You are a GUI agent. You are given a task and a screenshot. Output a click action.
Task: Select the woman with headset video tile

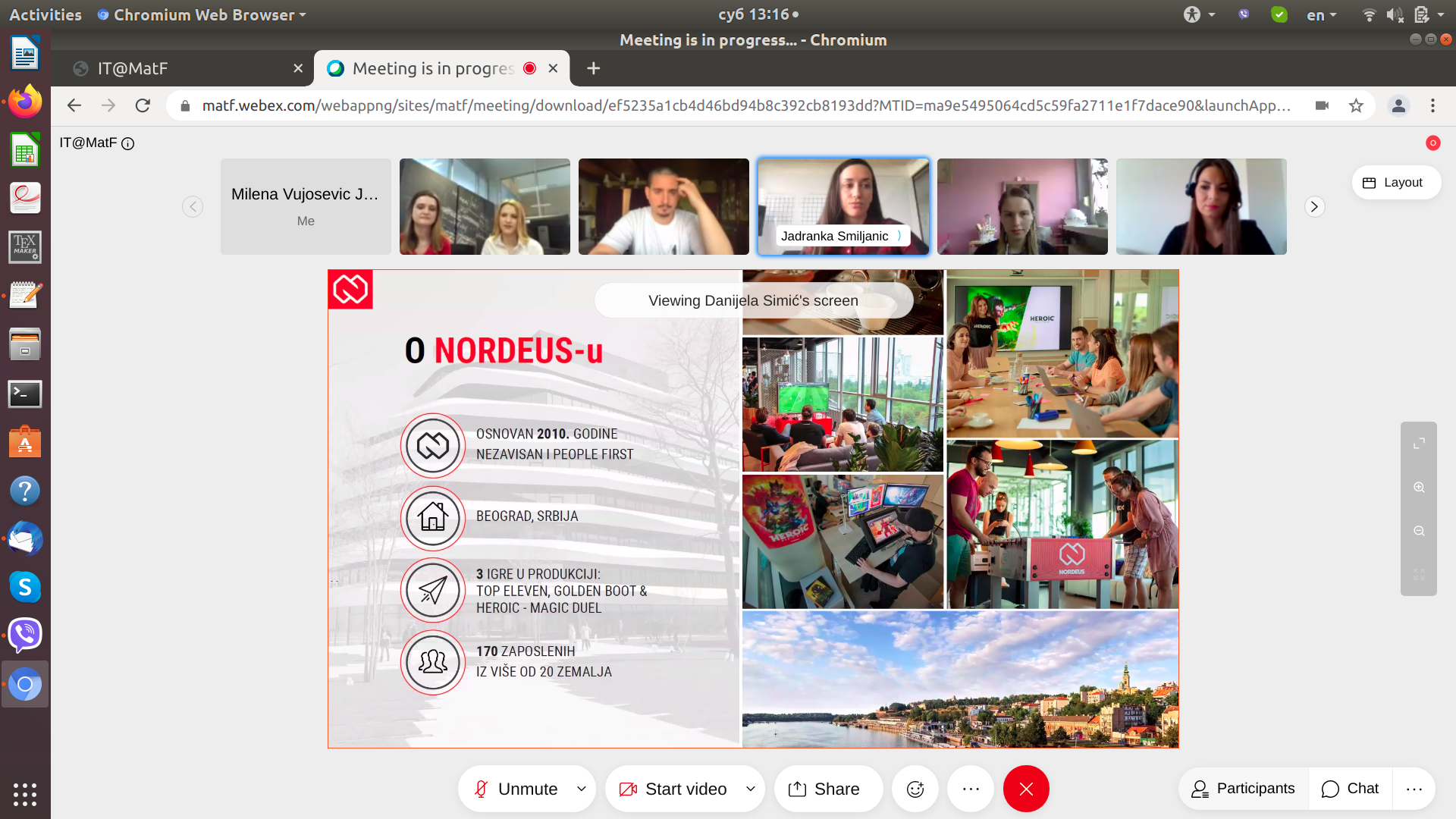pos(1201,206)
